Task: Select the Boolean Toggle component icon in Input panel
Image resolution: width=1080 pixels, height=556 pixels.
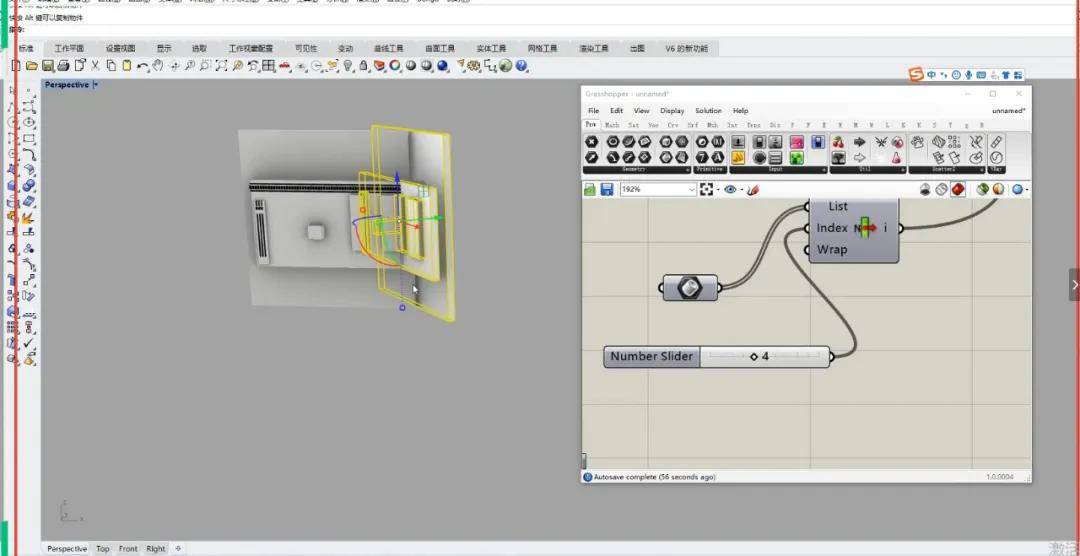Action: click(759, 142)
